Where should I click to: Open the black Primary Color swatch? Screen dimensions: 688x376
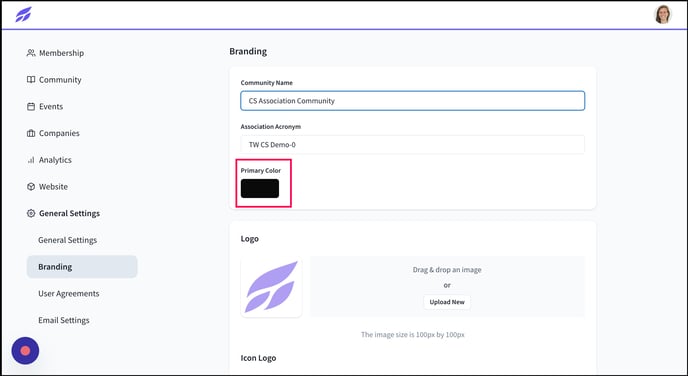click(260, 188)
